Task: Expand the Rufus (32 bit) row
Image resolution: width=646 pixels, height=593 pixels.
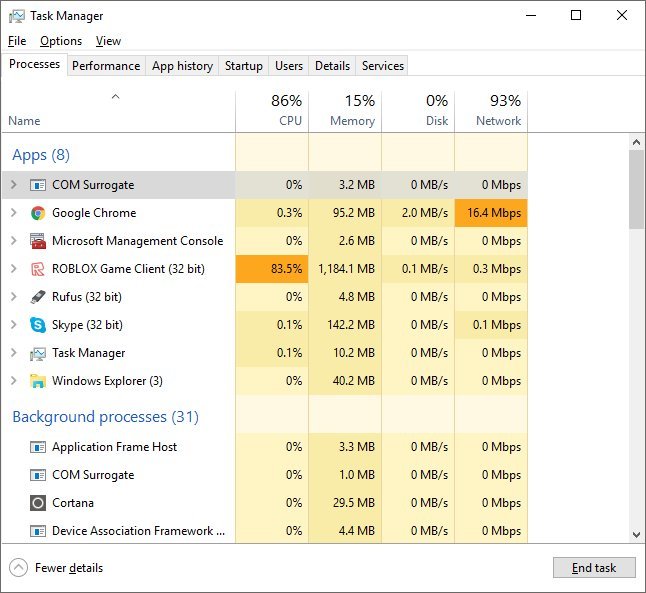Action: (14, 297)
